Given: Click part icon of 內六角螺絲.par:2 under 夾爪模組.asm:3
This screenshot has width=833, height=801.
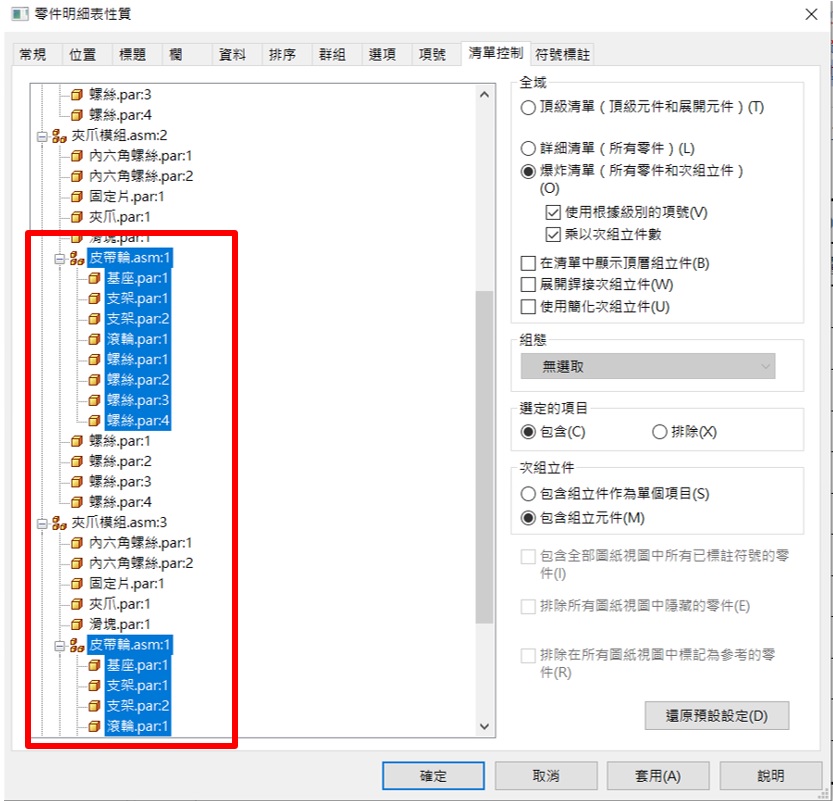Looking at the screenshot, I should [x=77, y=563].
